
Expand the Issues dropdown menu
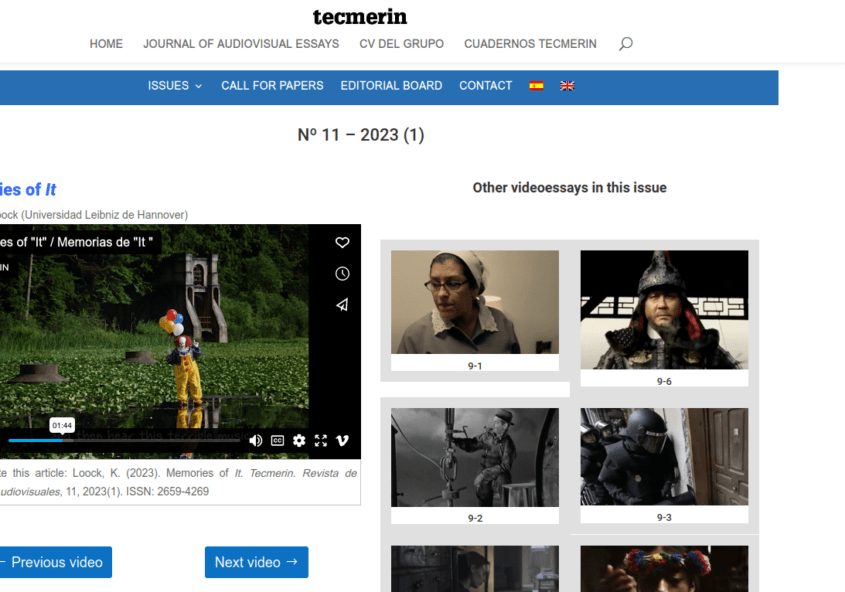tap(174, 86)
